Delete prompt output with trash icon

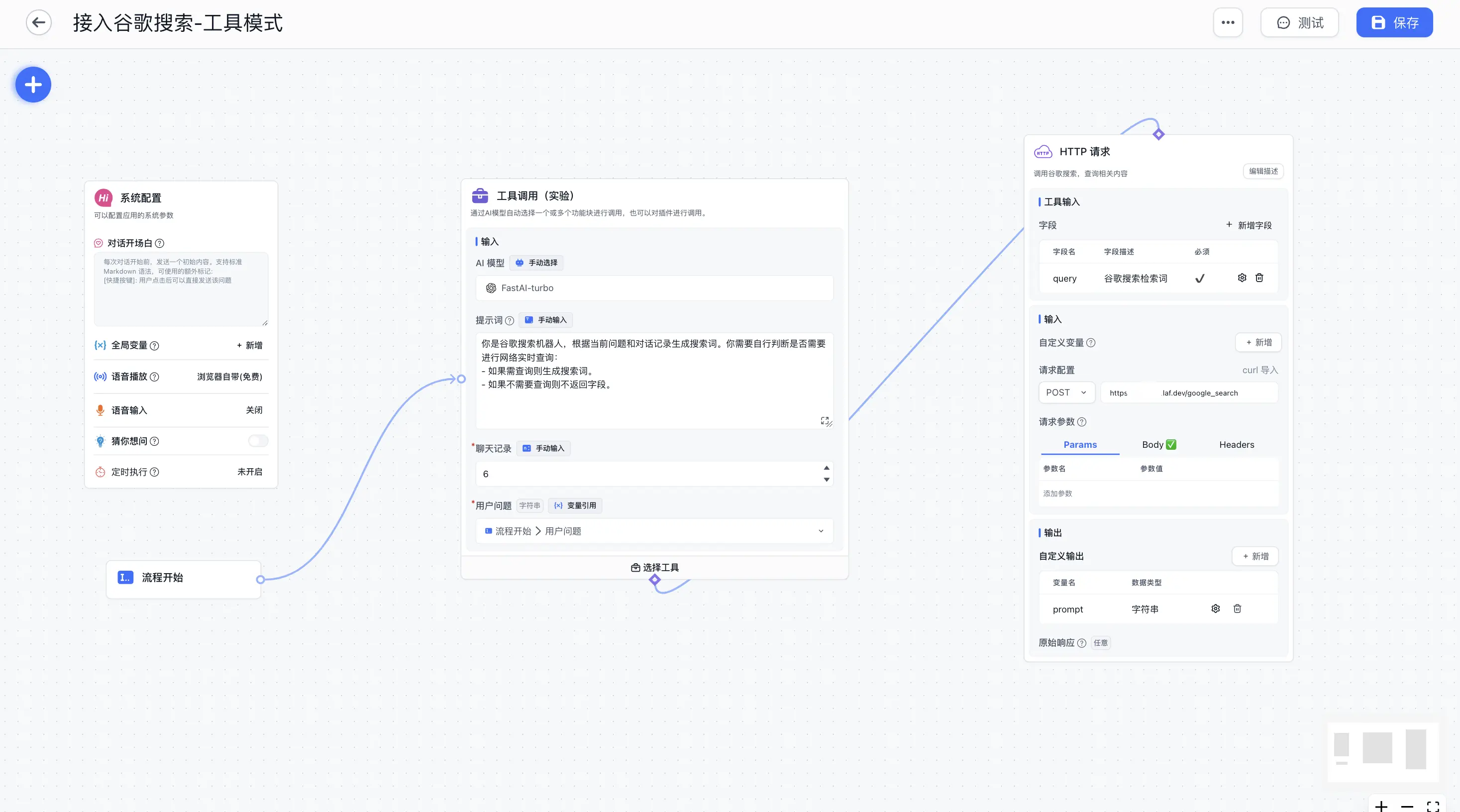point(1237,609)
